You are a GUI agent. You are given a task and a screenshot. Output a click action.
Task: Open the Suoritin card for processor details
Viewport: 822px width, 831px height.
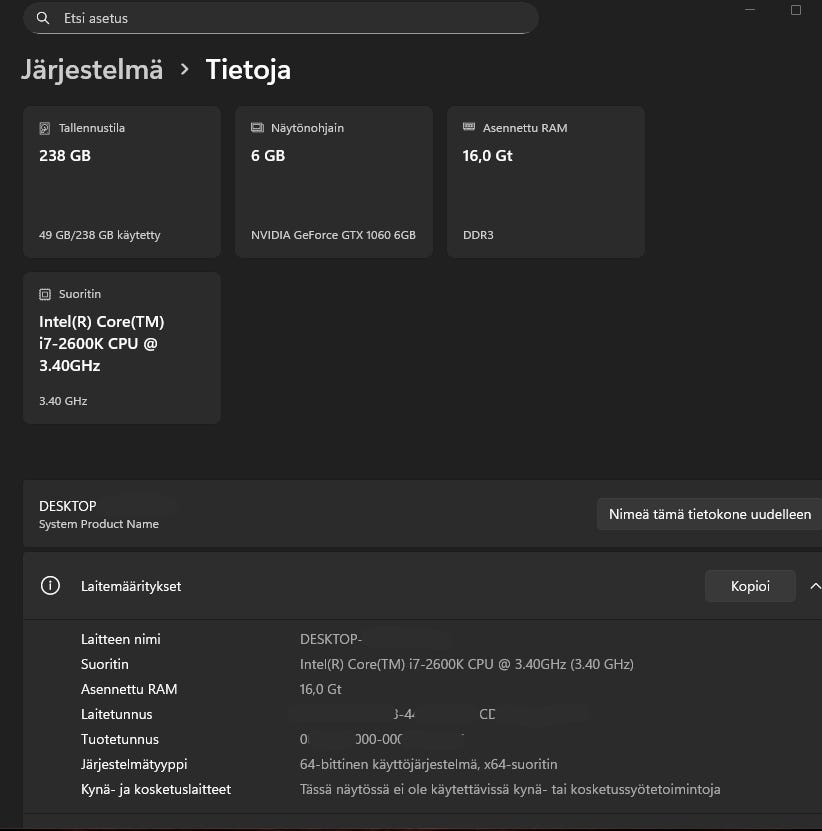(121, 347)
